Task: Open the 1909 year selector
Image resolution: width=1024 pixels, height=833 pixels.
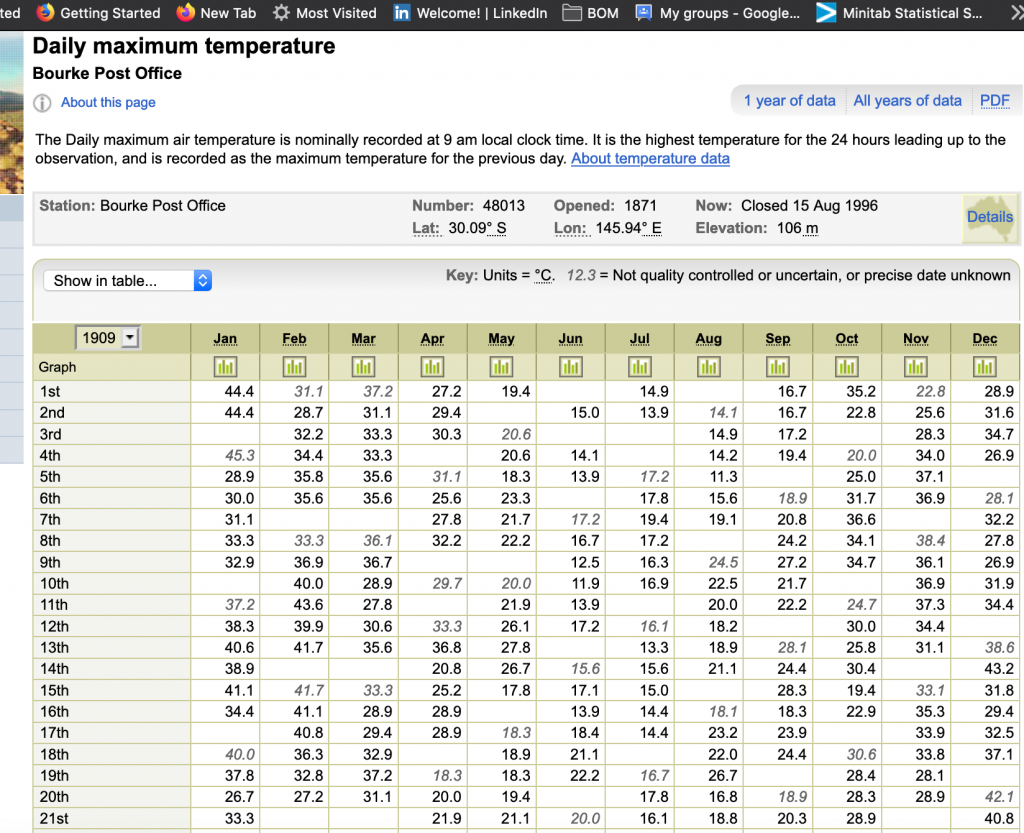Action: point(108,338)
